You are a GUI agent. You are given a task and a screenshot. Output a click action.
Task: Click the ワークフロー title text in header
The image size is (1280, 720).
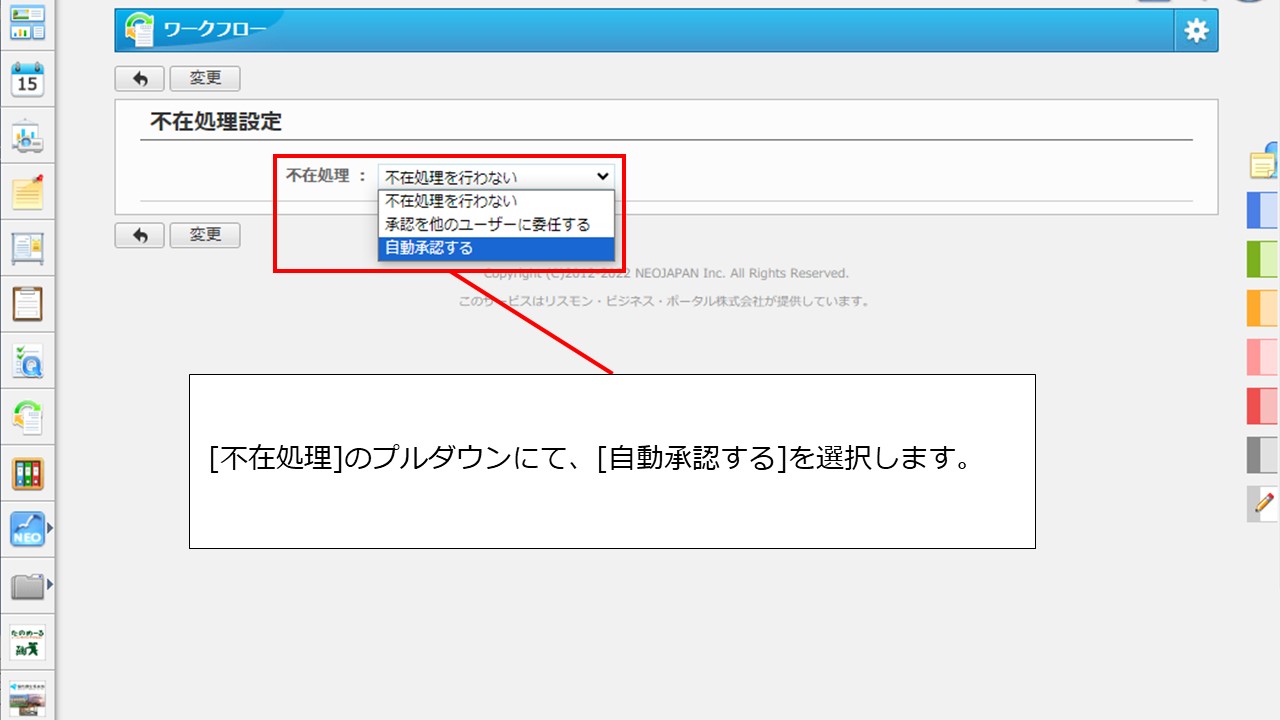coord(215,31)
